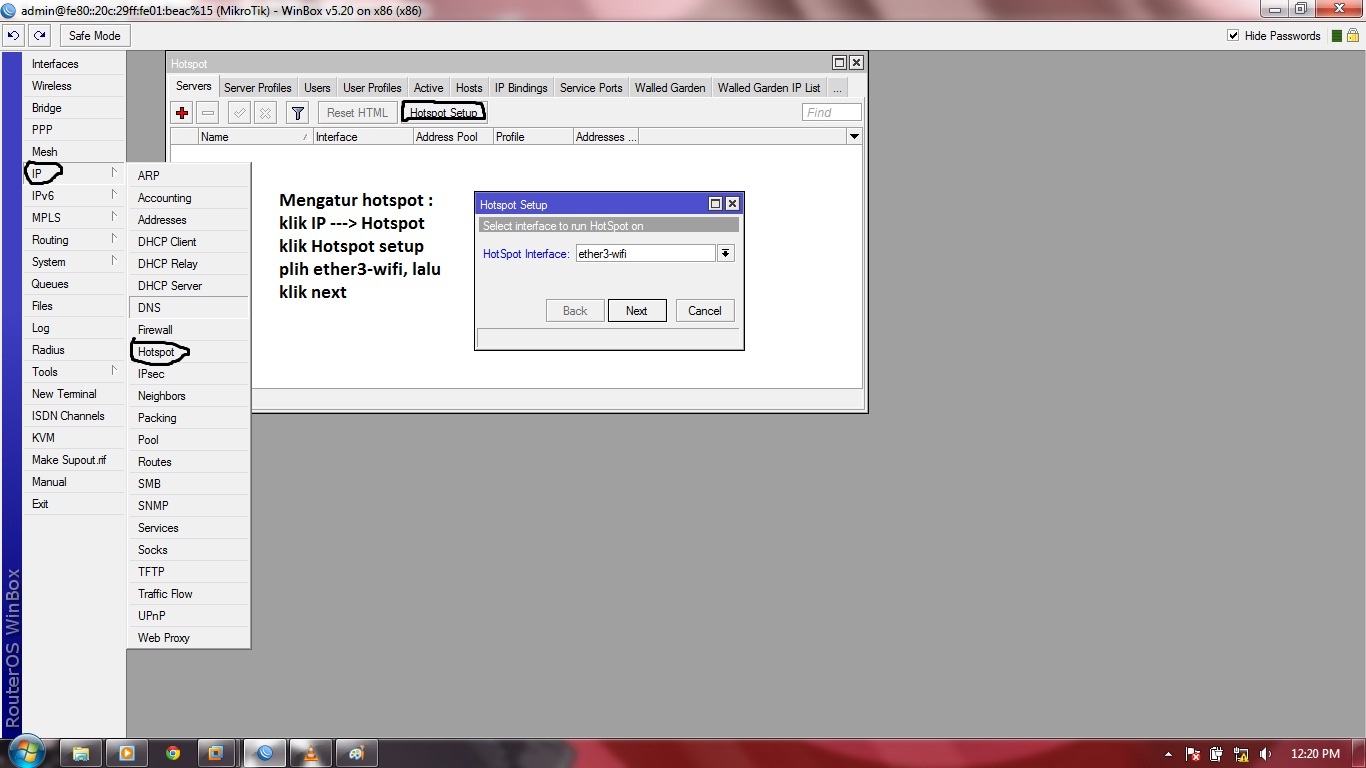Click the minus Remove button in Hotspot
Image resolution: width=1366 pixels, height=768 pixels.
click(x=207, y=113)
